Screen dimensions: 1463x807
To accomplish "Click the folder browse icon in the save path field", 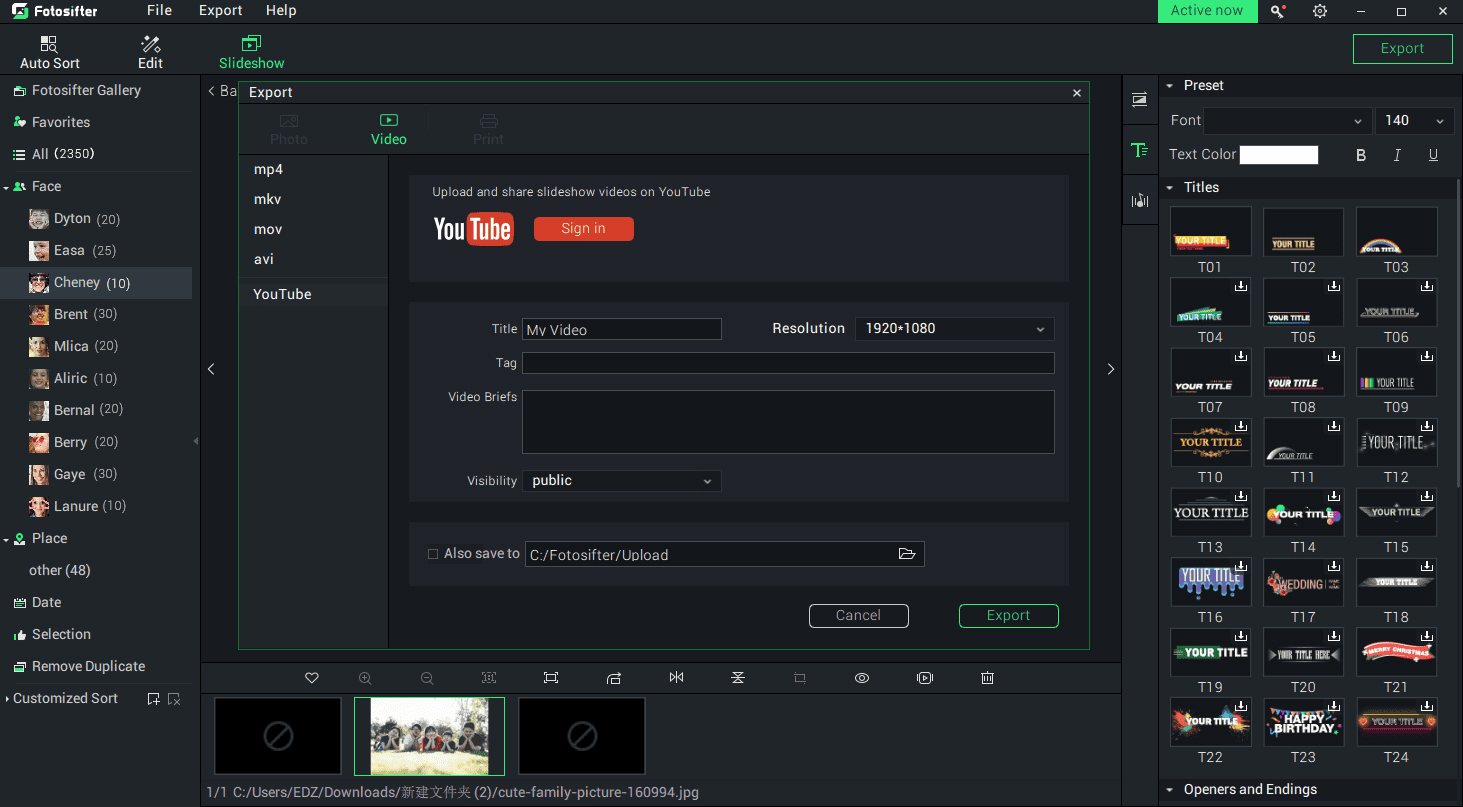I will tap(907, 554).
